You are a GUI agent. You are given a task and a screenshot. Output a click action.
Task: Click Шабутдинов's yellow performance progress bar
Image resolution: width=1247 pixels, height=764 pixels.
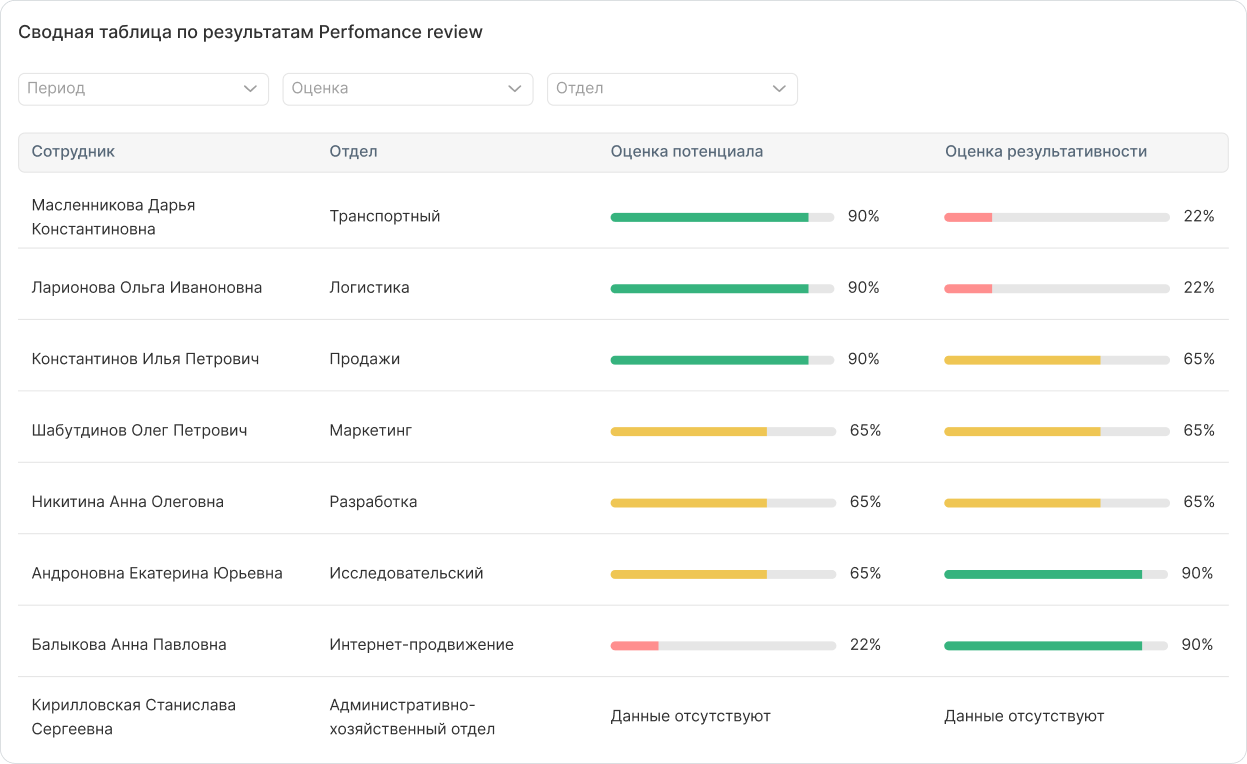(1057, 431)
